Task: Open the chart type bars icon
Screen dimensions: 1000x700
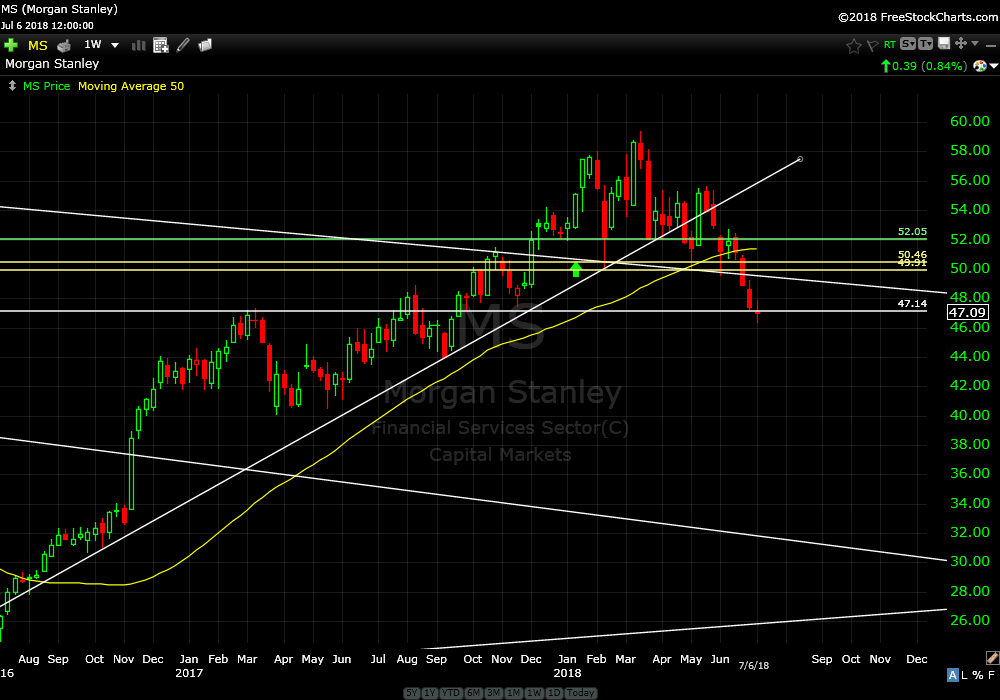Action: (138, 45)
